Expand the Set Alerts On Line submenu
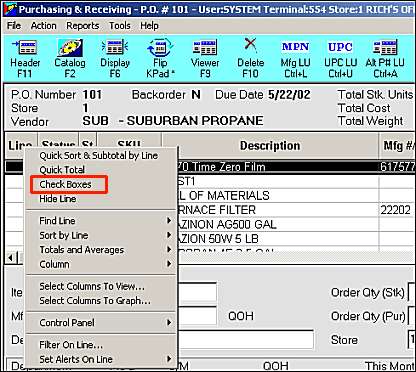The height and width of the screenshot is (372, 416). (100, 359)
